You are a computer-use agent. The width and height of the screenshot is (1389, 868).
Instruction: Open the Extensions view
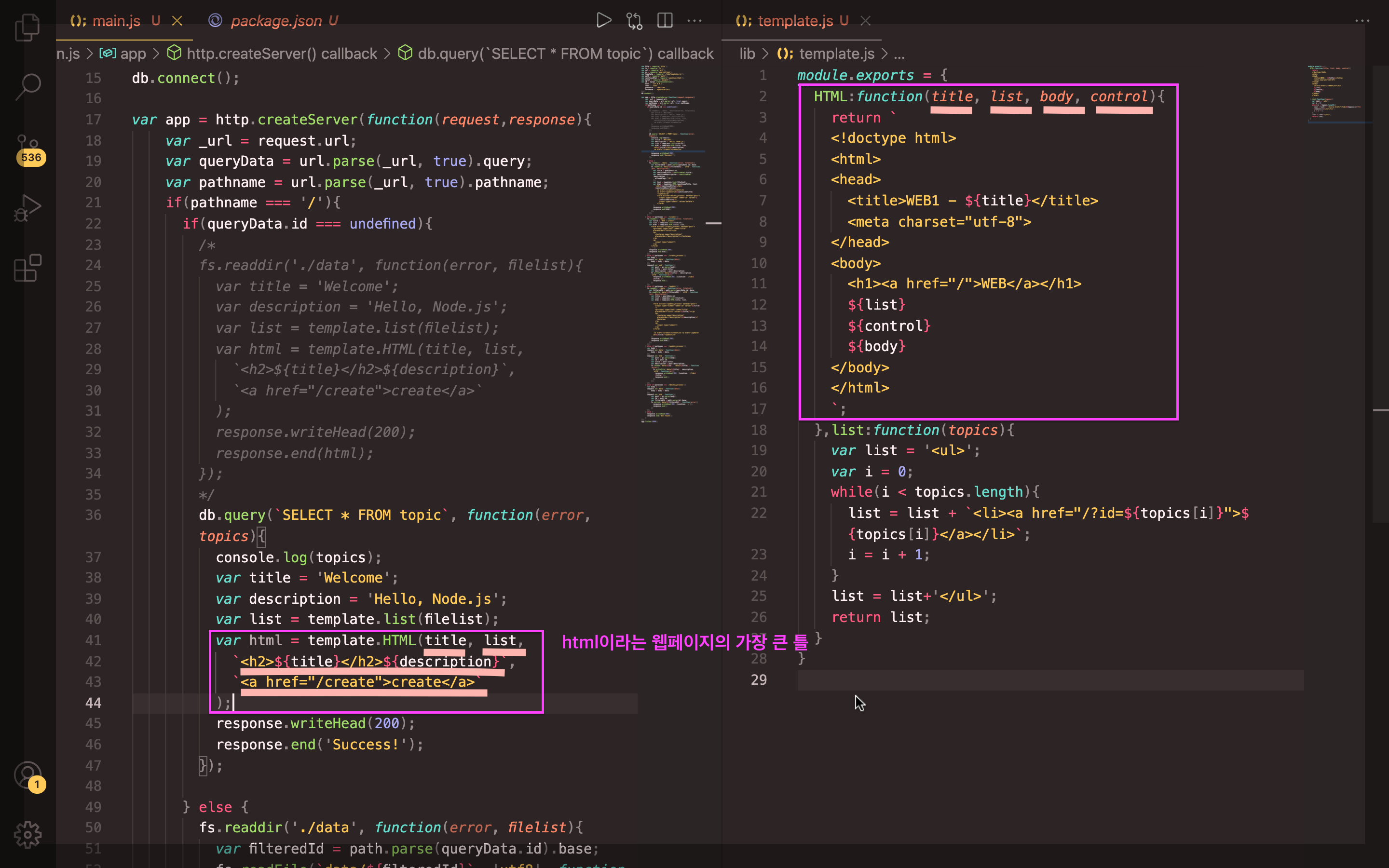(27, 268)
